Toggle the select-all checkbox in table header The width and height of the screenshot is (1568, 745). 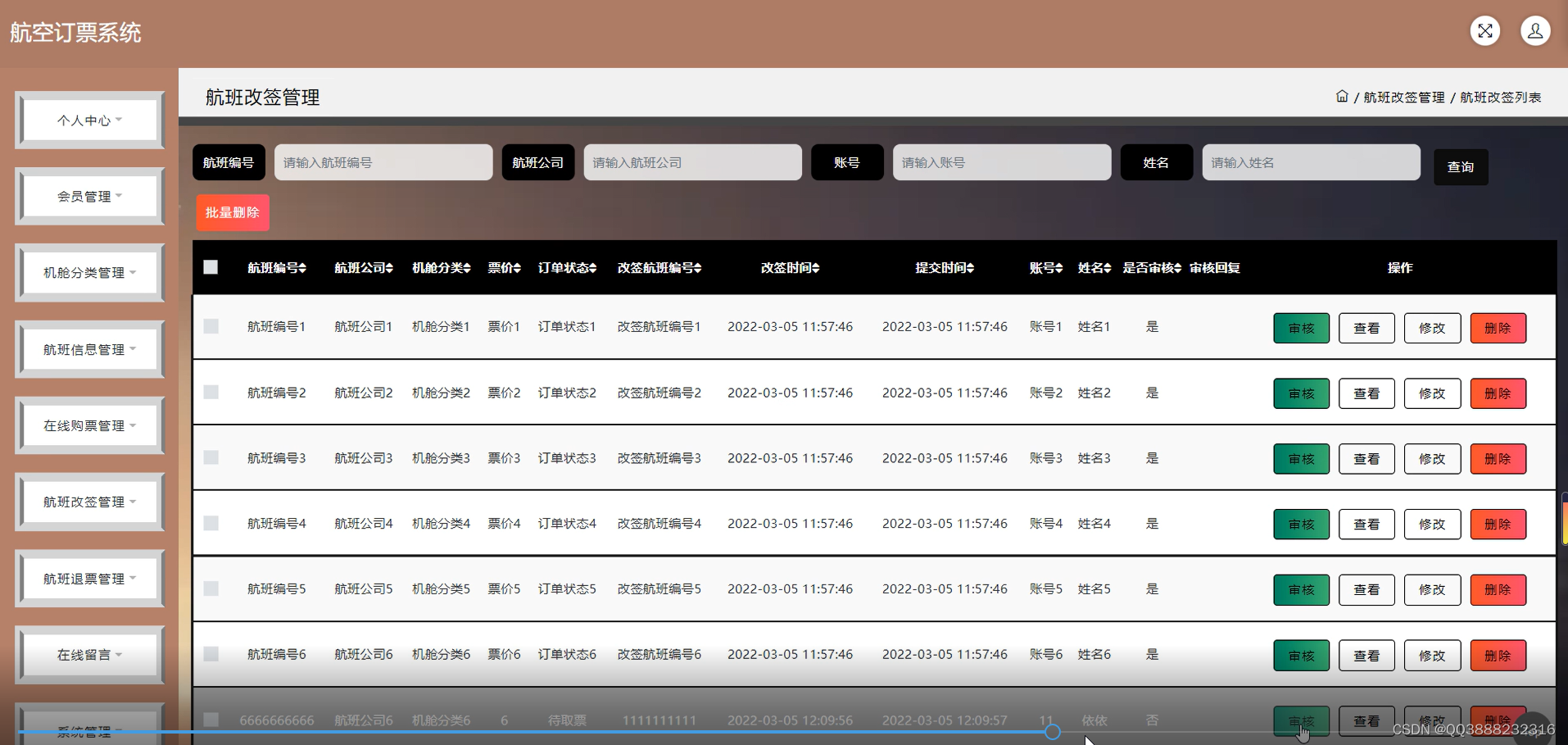[211, 267]
